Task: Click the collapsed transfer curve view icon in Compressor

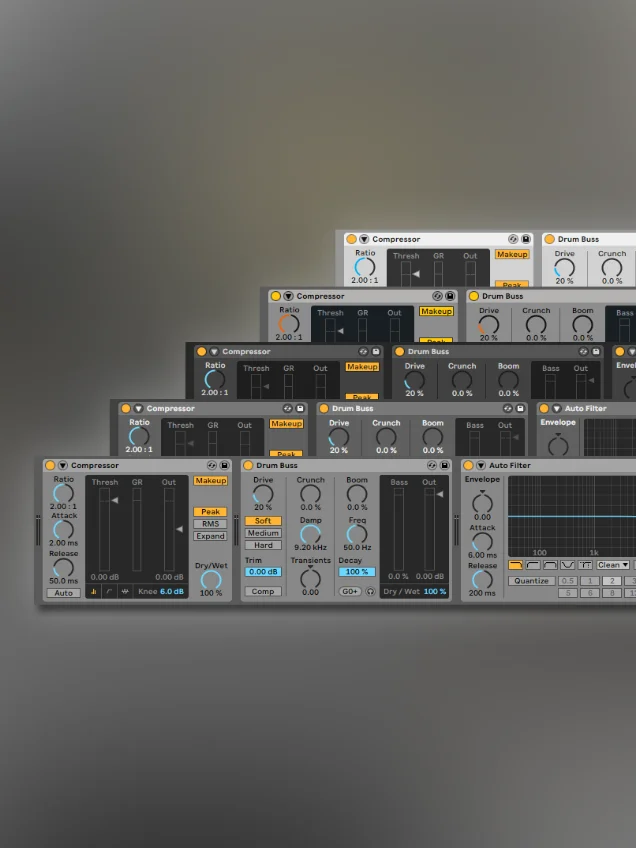Action: click(x=94, y=591)
